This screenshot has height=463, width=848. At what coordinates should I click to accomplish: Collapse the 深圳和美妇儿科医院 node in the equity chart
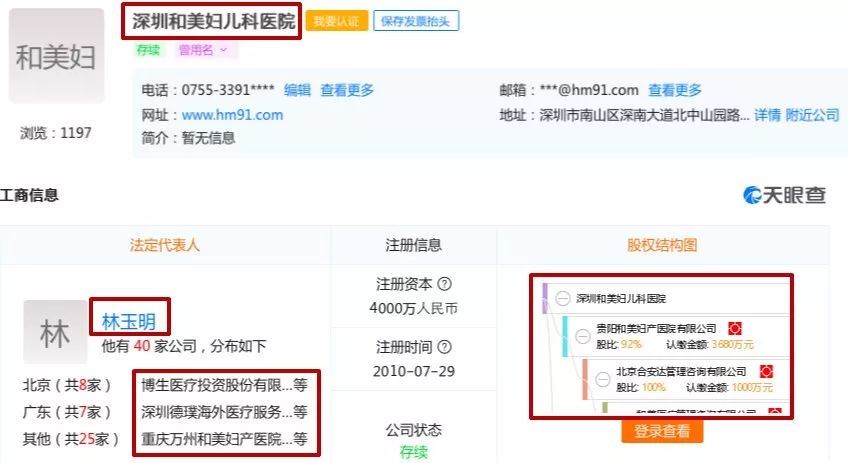point(563,299)
